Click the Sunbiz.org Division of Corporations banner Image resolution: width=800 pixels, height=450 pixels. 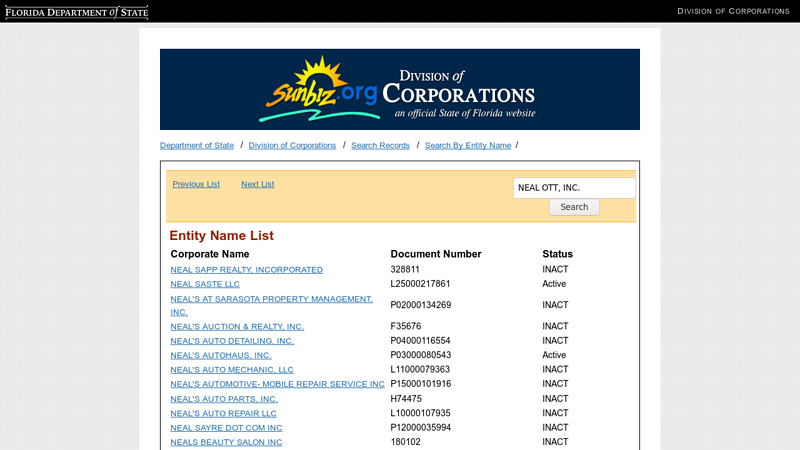pos(399,89)
